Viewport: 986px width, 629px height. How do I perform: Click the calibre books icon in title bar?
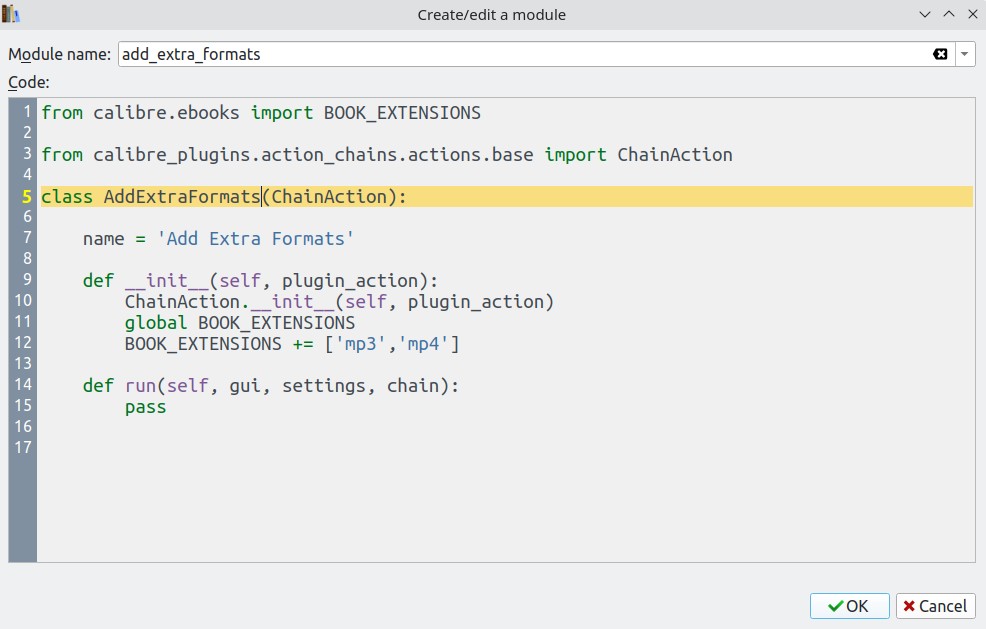(11, 14)
